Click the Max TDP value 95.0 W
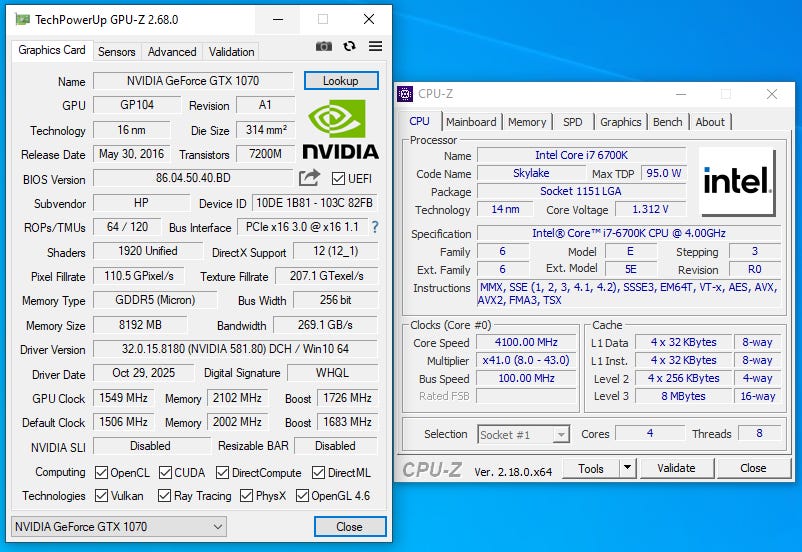 point(663,173)
